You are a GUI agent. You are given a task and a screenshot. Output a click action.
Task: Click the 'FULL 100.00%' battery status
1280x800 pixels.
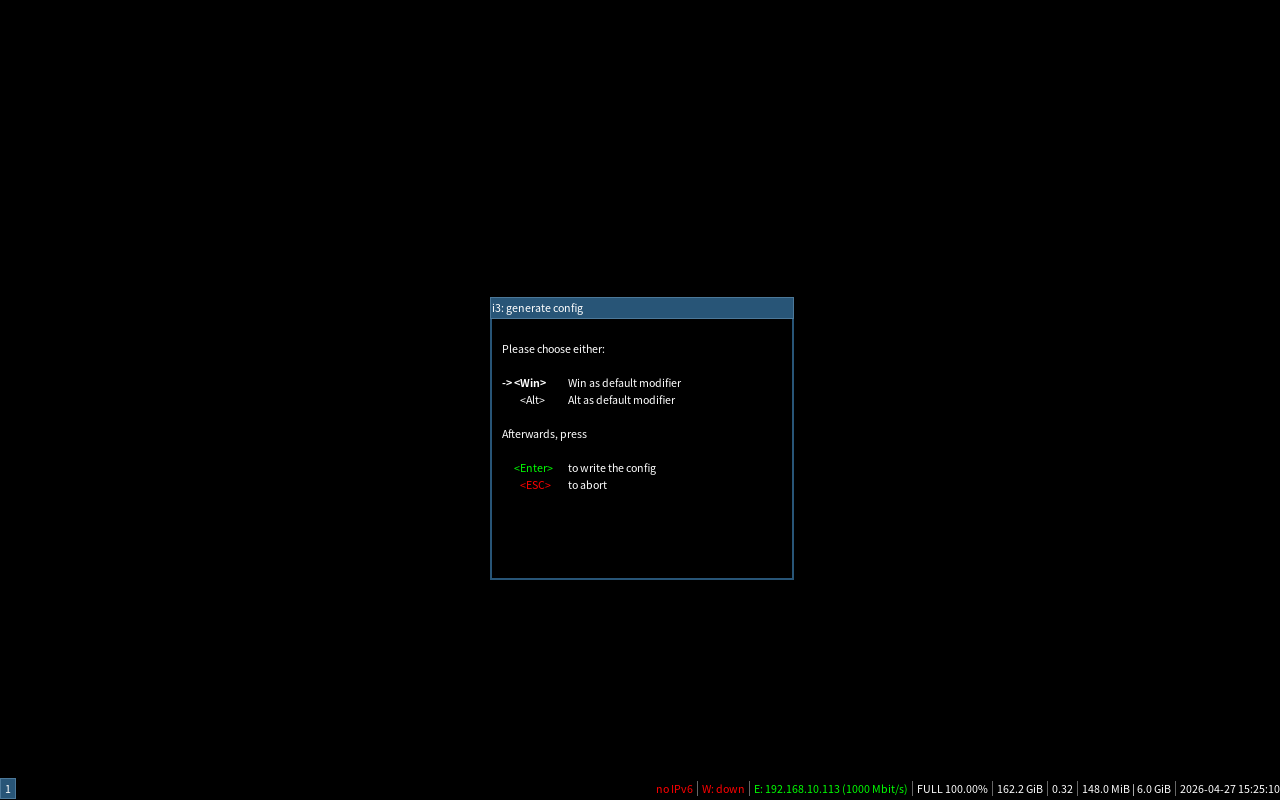coord(952,789)
